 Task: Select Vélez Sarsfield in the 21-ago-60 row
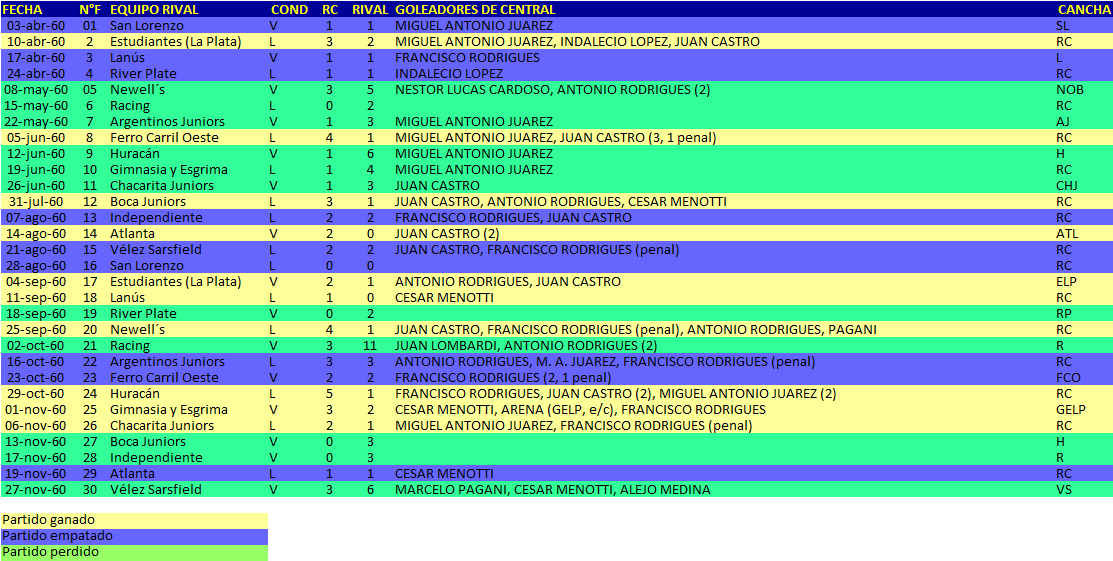[155, 249]
